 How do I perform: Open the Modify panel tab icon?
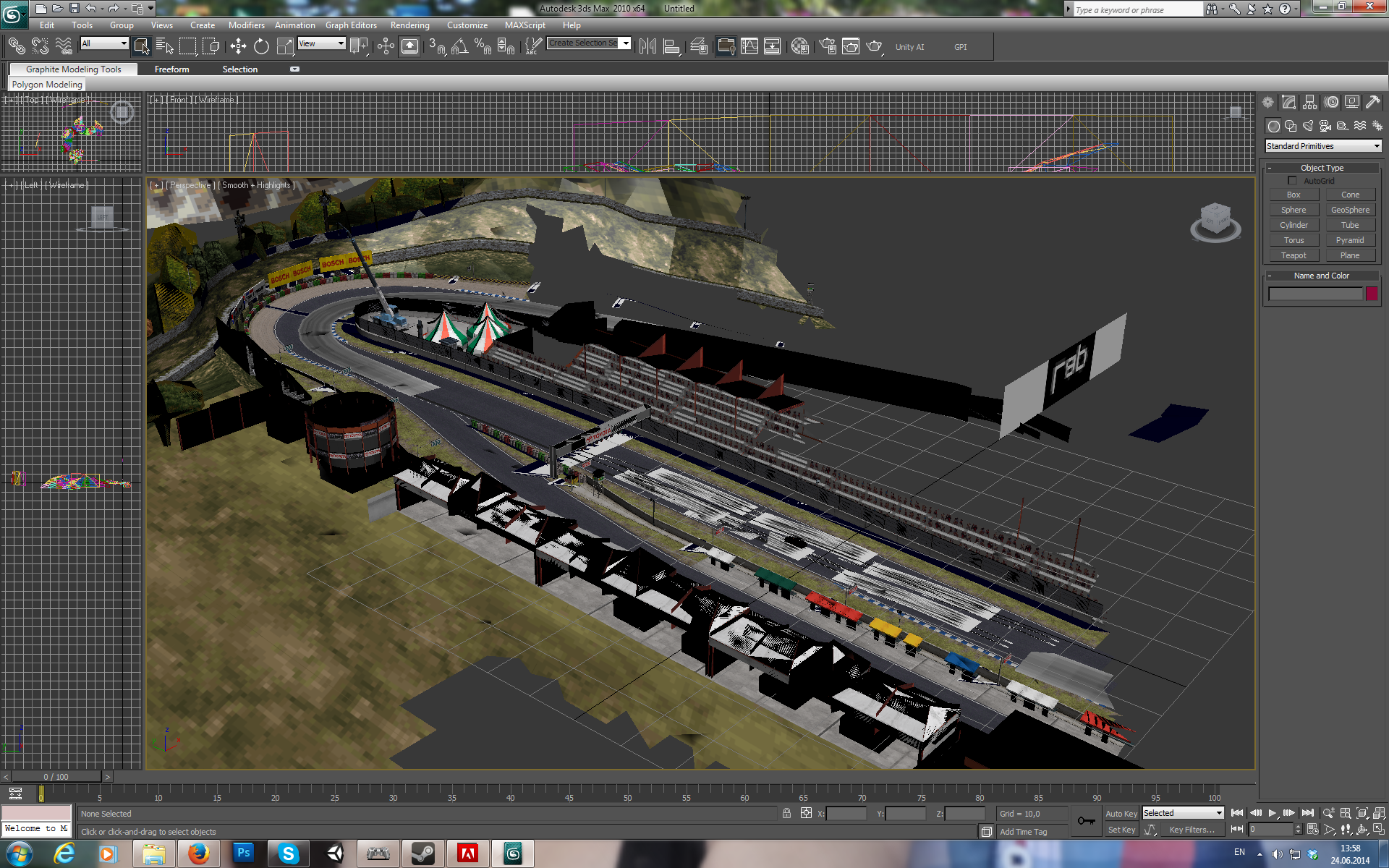coord(1288,103)
